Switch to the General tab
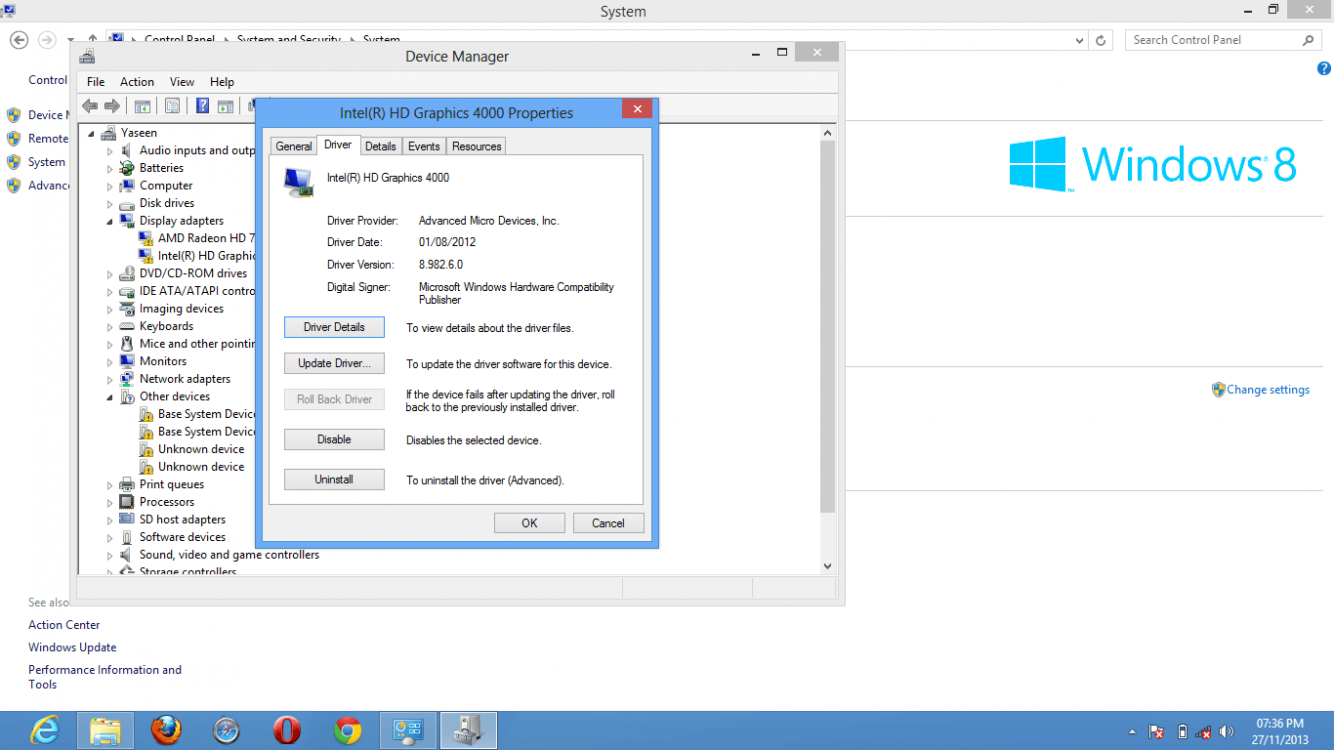 294,146
